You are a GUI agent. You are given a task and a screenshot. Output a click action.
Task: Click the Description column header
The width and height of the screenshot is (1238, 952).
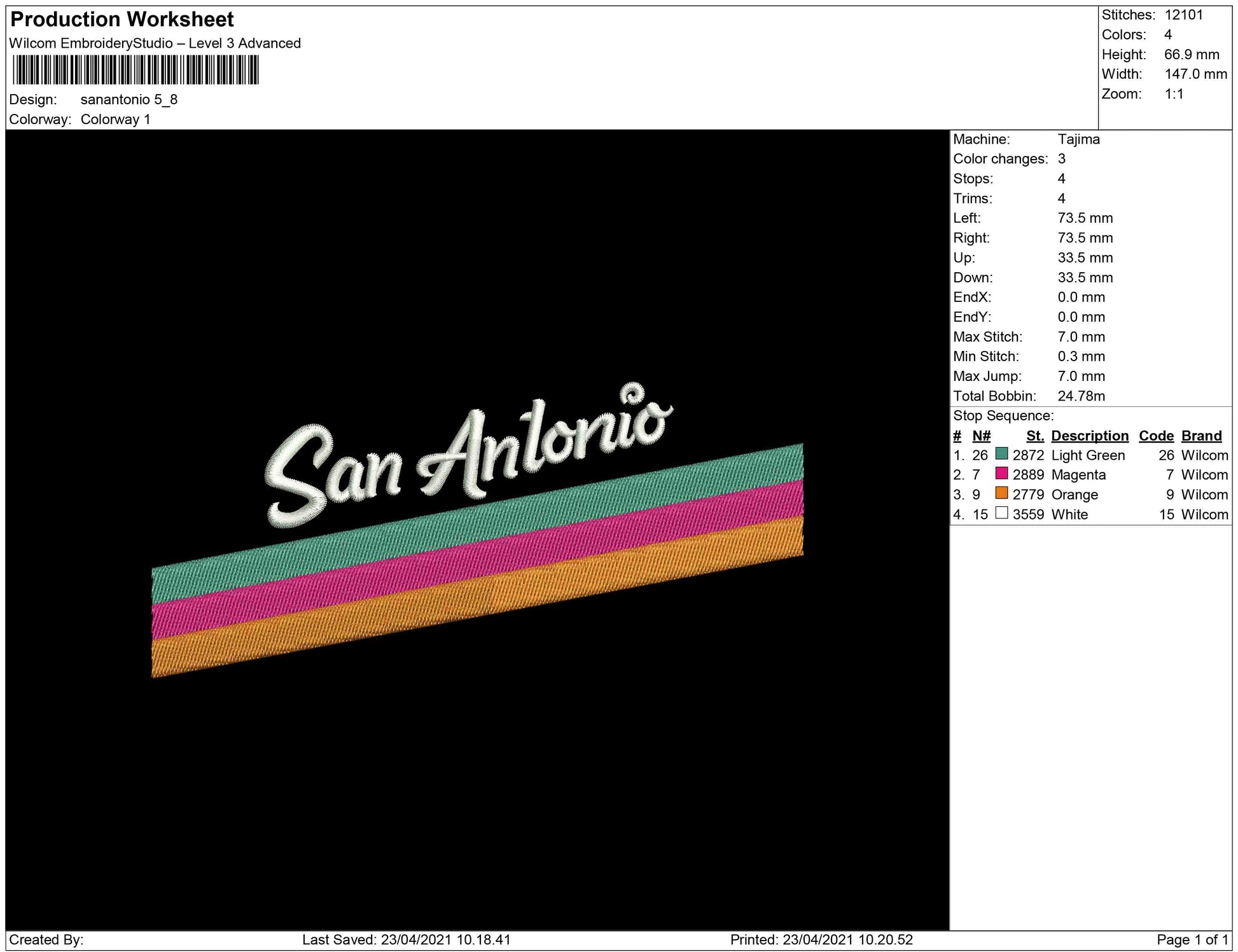[x=1089, y=436]
